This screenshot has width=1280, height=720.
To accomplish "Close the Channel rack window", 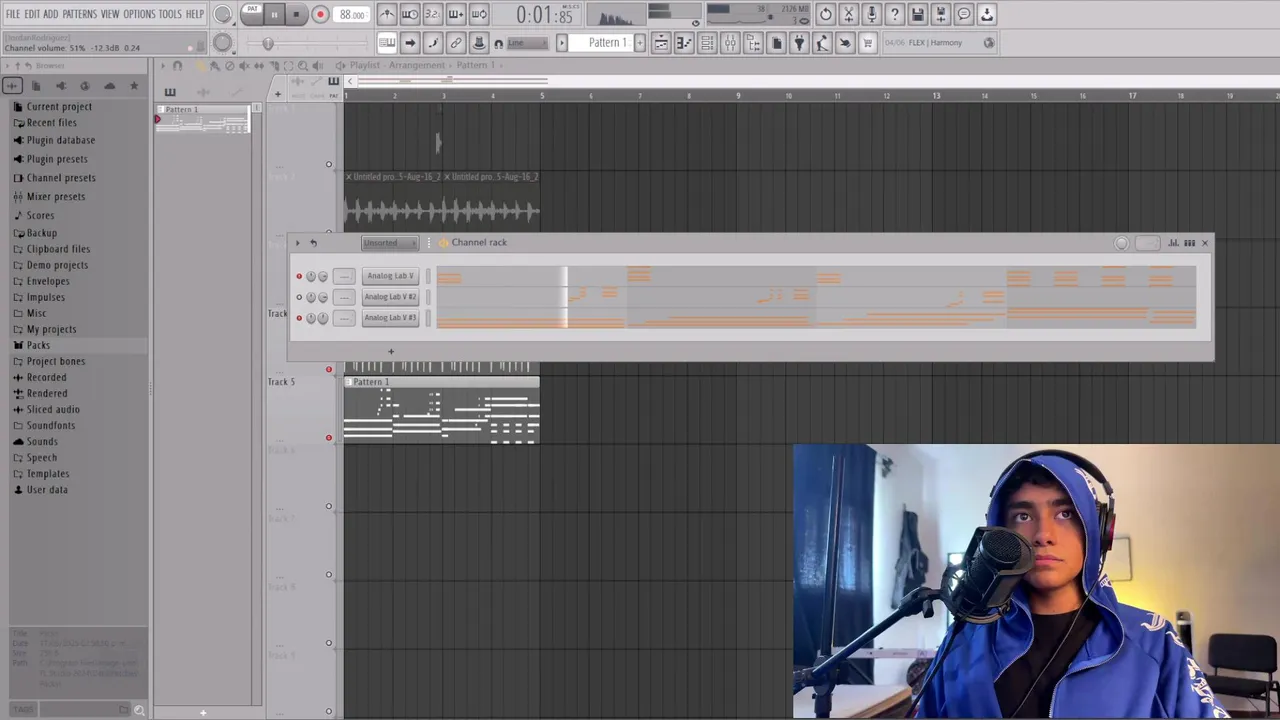I will (x=1204, y=243).
